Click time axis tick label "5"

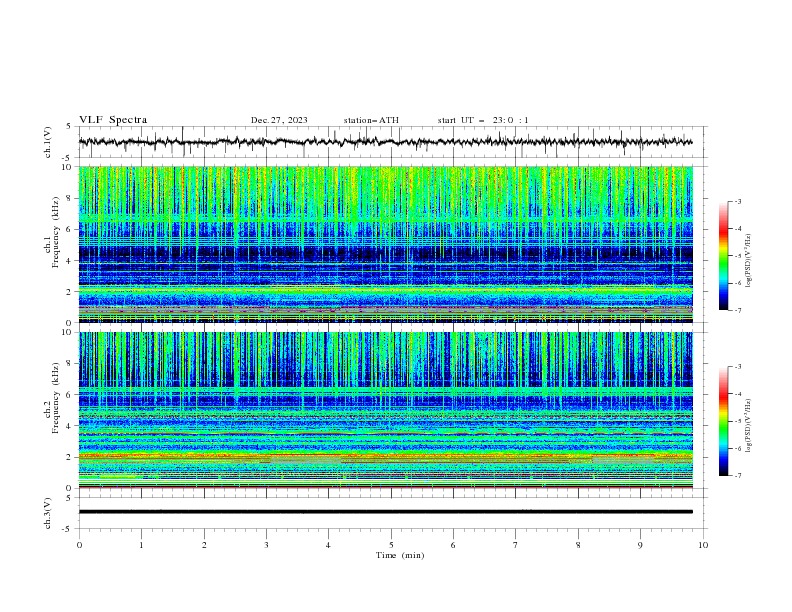[x=391, y=545]
